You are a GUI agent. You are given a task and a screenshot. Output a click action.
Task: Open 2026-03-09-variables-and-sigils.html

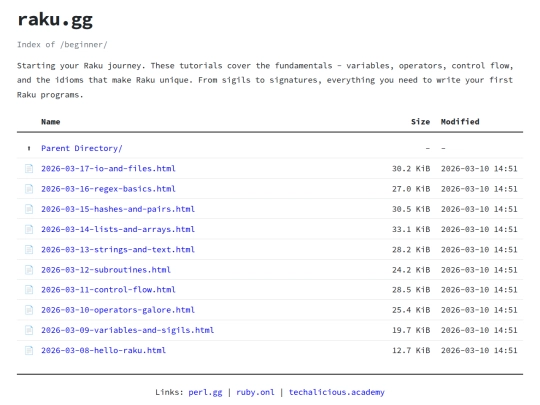[127, 330]
